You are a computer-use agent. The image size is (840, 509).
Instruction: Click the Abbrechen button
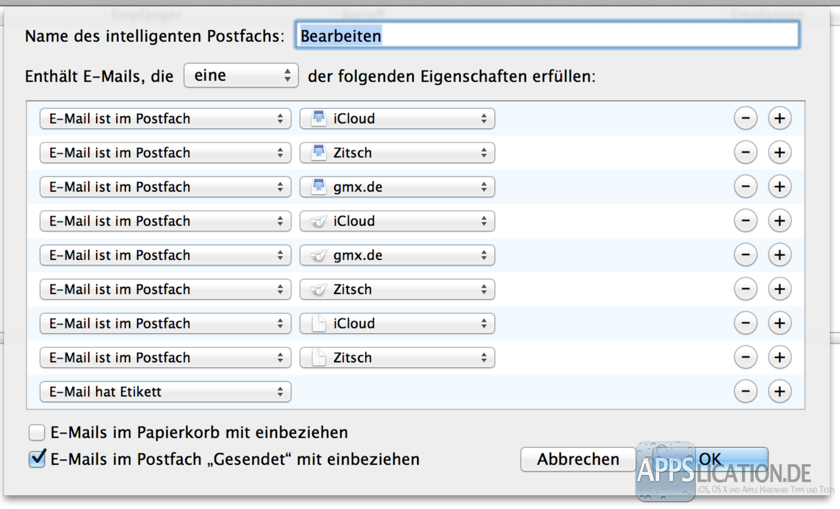click(x=578, y=459)
